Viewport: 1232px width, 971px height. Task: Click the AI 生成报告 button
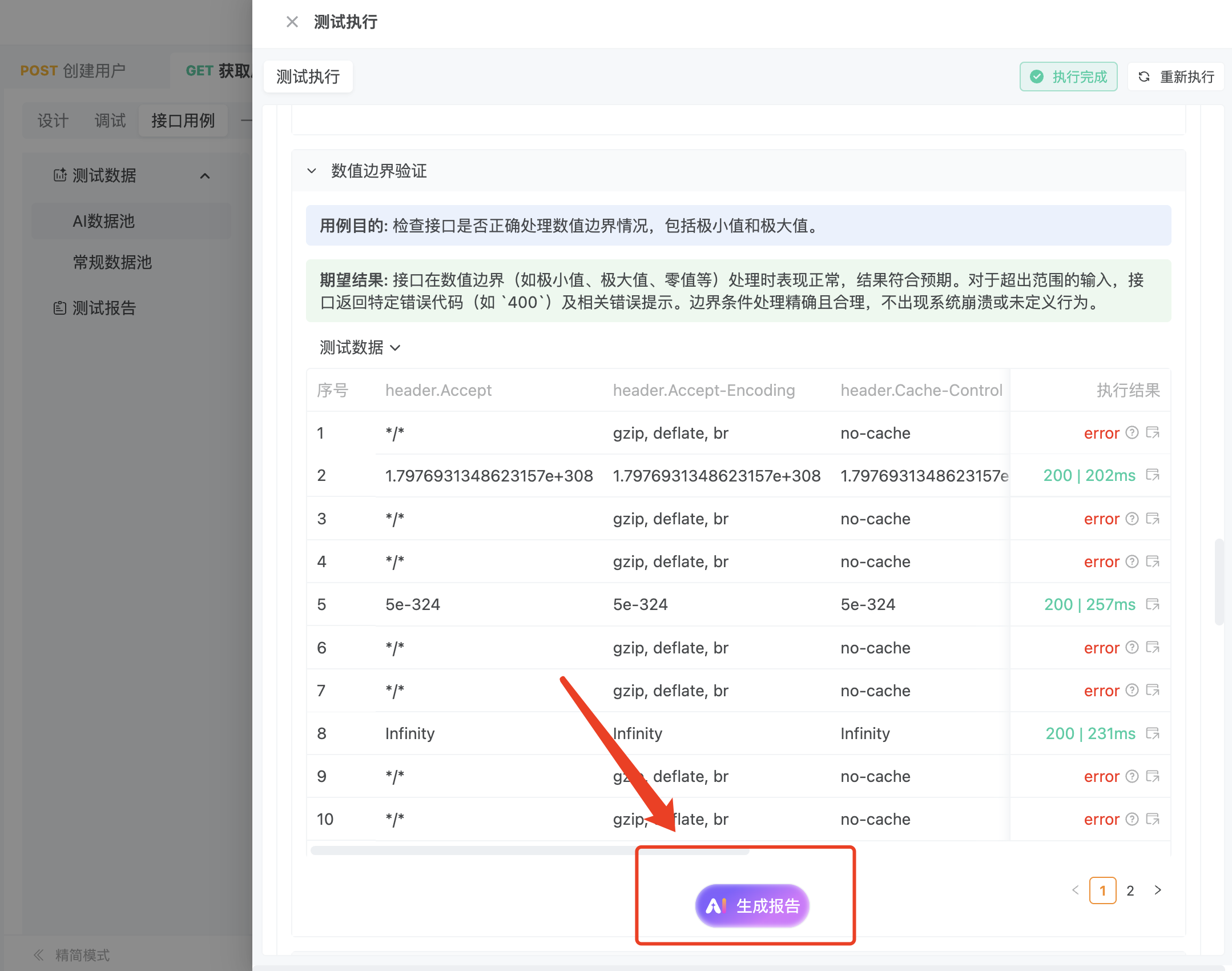point(752,906)
